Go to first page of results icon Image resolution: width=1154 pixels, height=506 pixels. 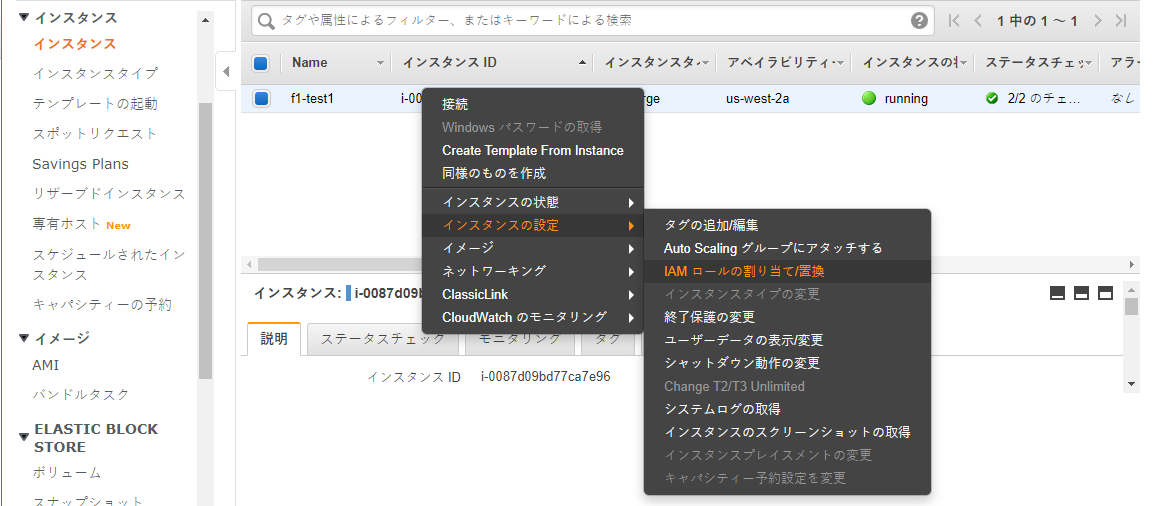click(954, 21)
